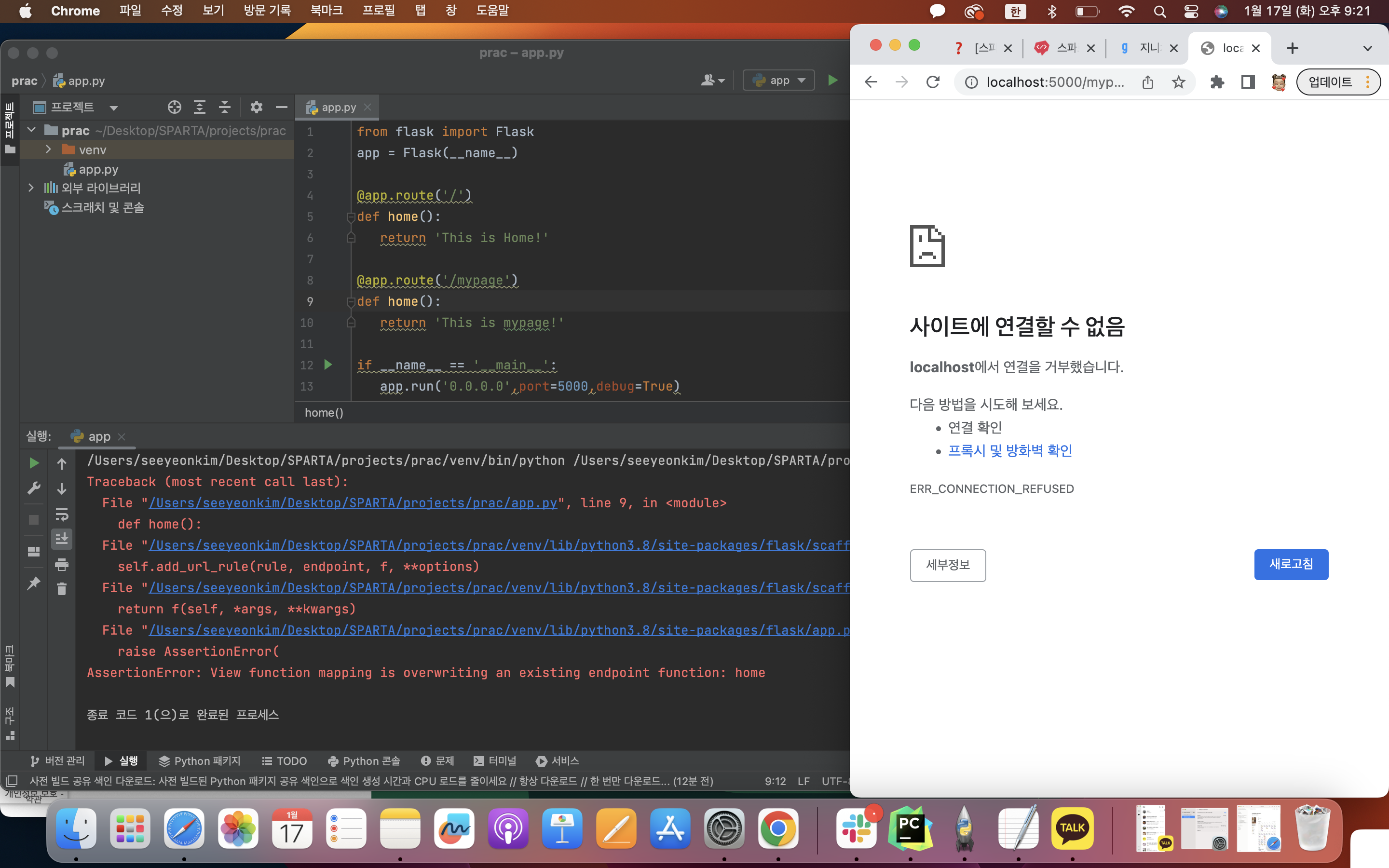Bookmark this page with star icon
1389x868 pixels.
click(x=1178, y=82)
